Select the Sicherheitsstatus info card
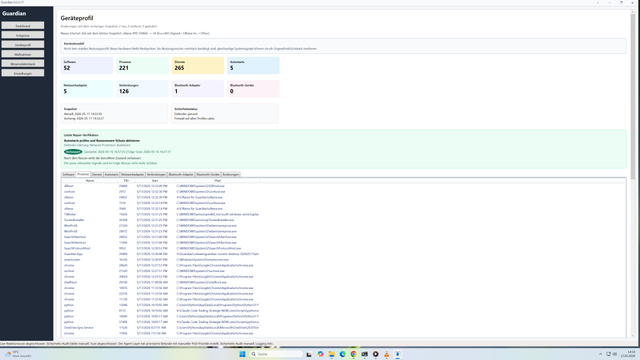 click(x=225, y=113)
